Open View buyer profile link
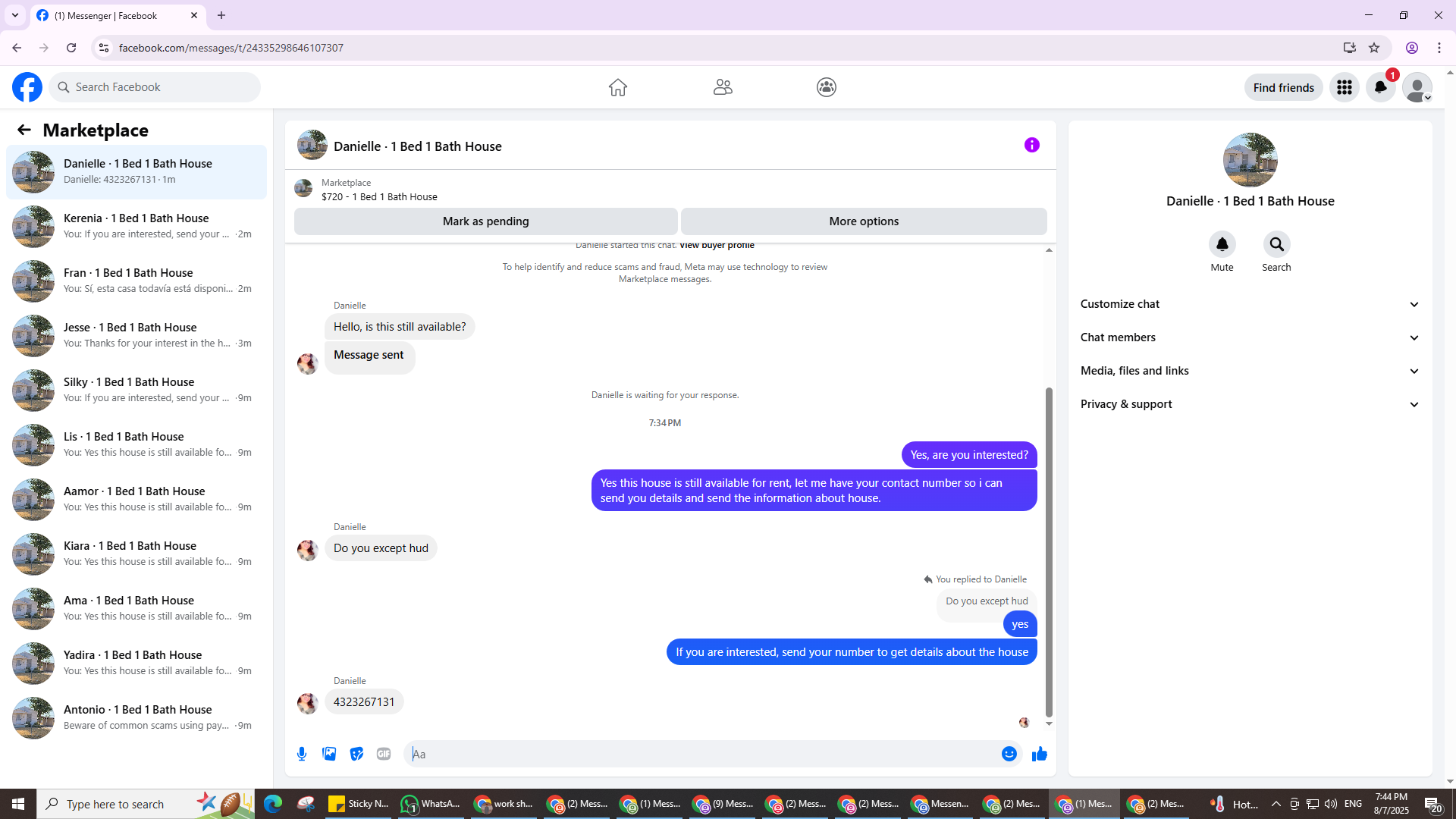Viewport: 1456px width, 819px height. [717, 245]
